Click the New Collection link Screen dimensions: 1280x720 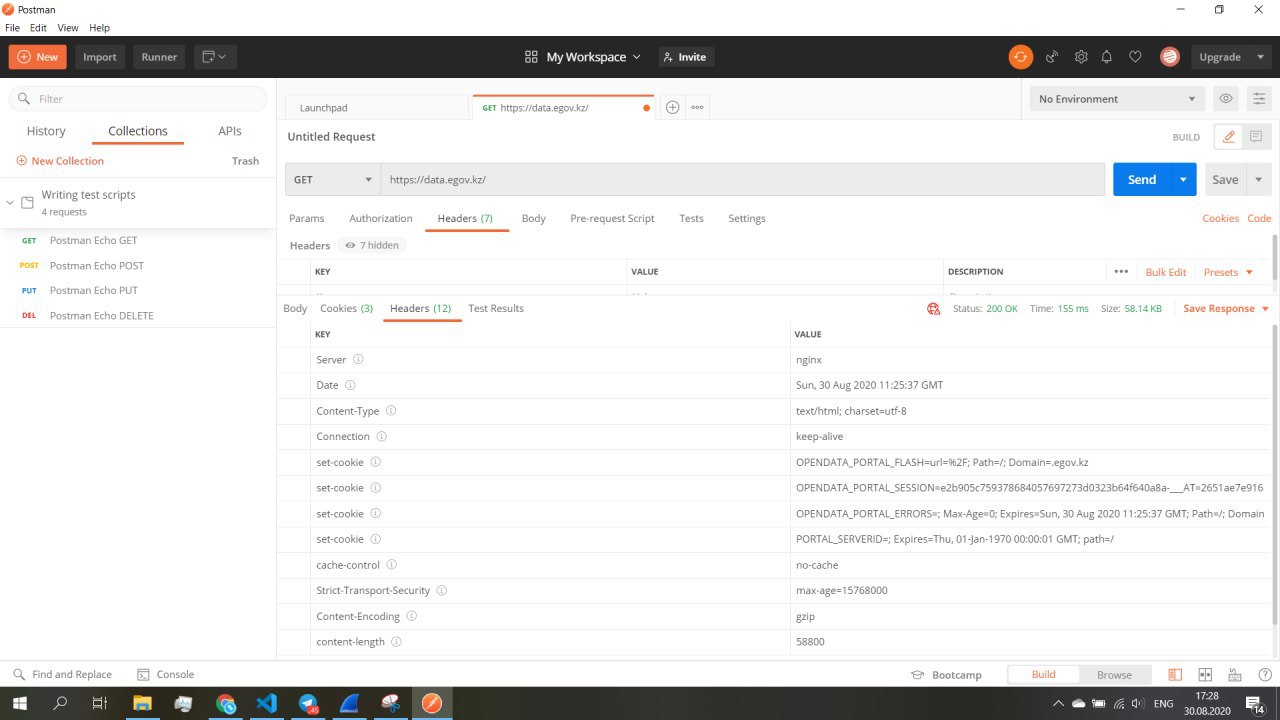[60, 161]
